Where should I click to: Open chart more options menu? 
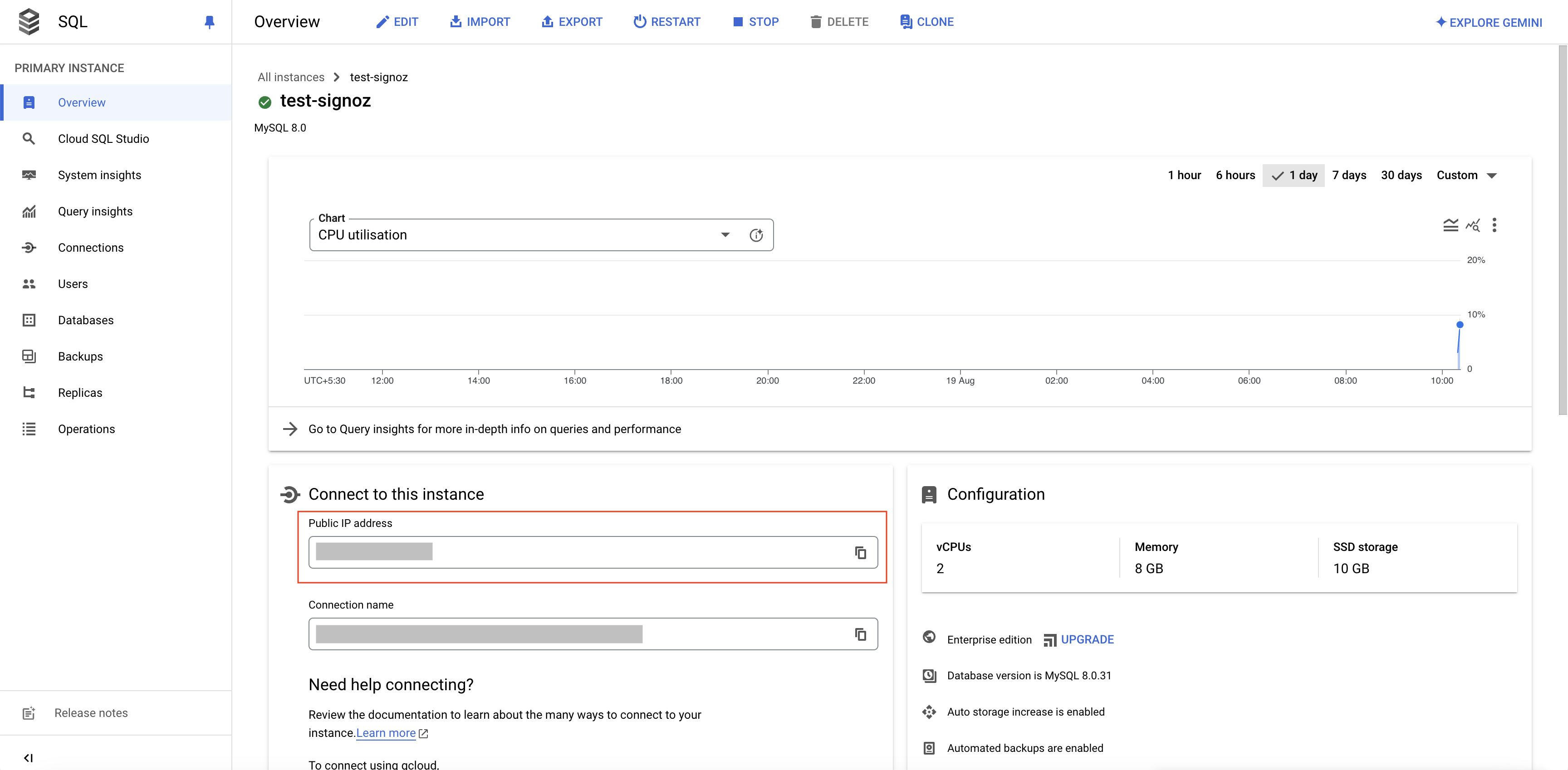1494,225
